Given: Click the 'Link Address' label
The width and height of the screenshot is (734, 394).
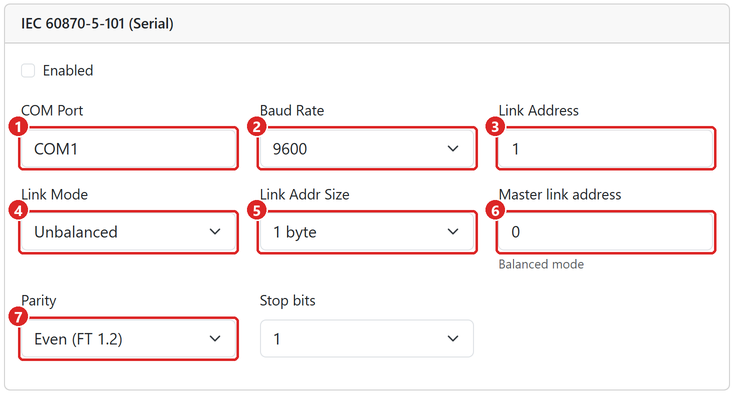Looking at the screenshot, I should coord(539,110).
